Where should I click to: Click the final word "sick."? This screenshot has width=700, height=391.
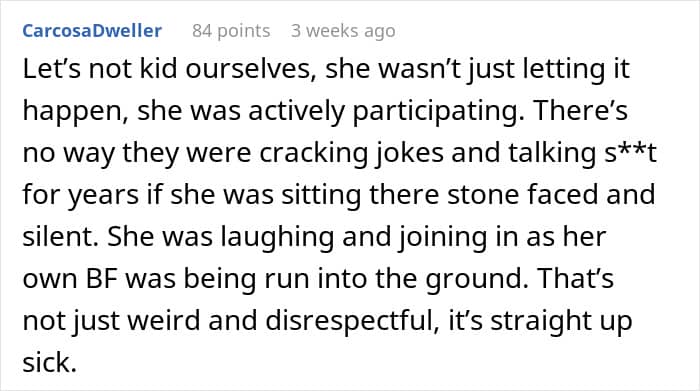tap(50, 362)
